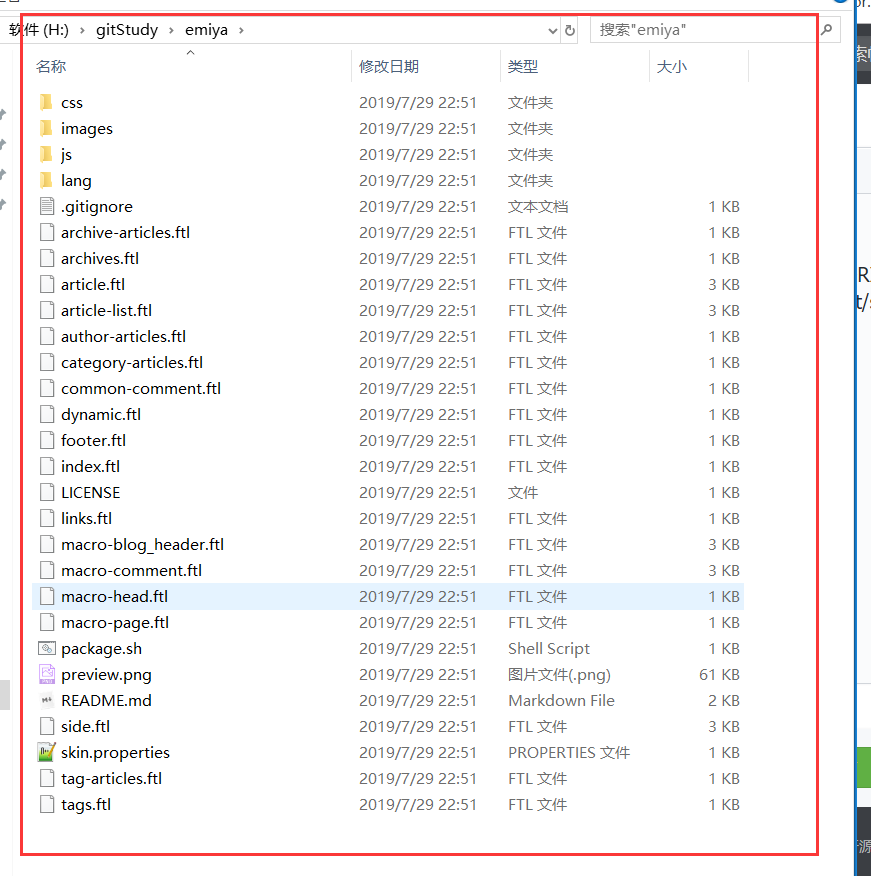Click the index.ftl file icon

pos(47,466)
